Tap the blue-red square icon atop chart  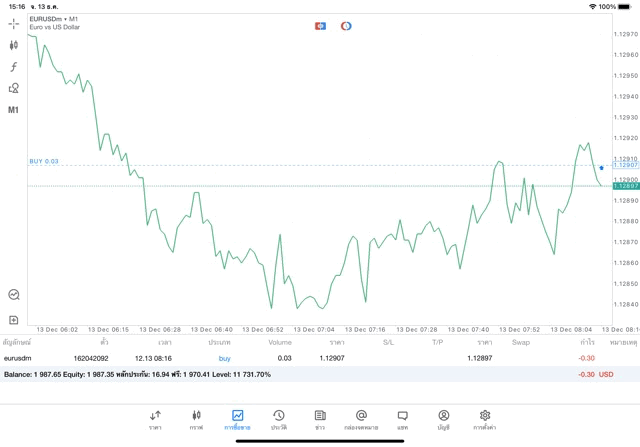pos(320,25)
